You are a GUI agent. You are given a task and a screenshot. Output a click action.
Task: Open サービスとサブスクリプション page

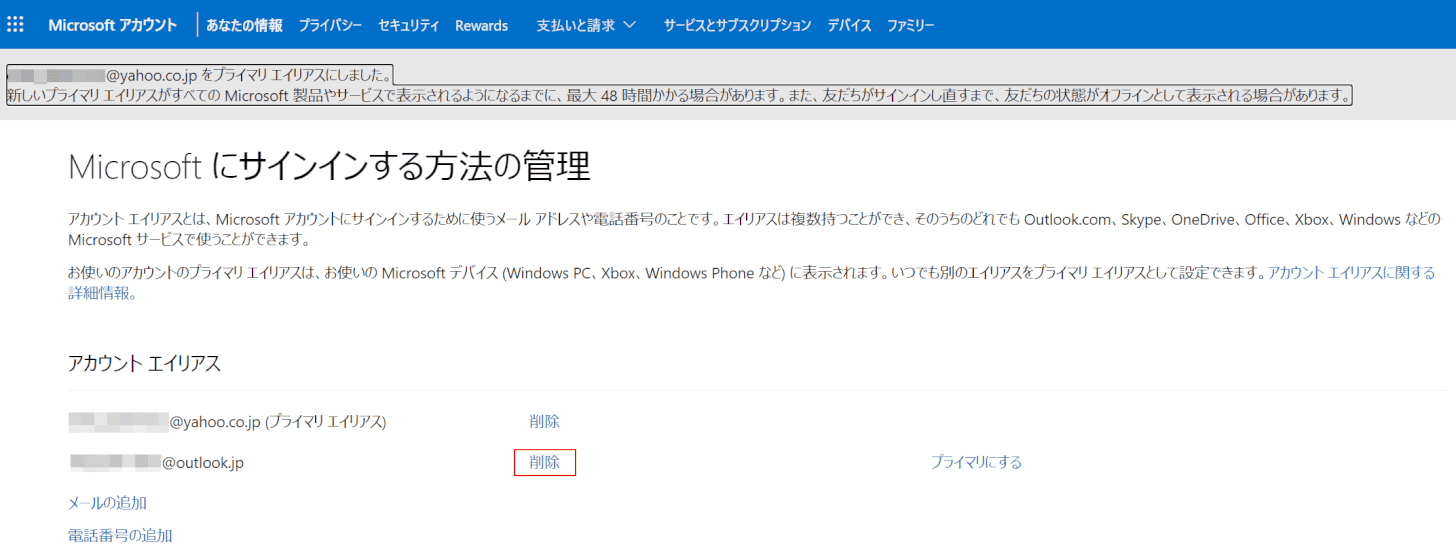[x=737, y=25]
